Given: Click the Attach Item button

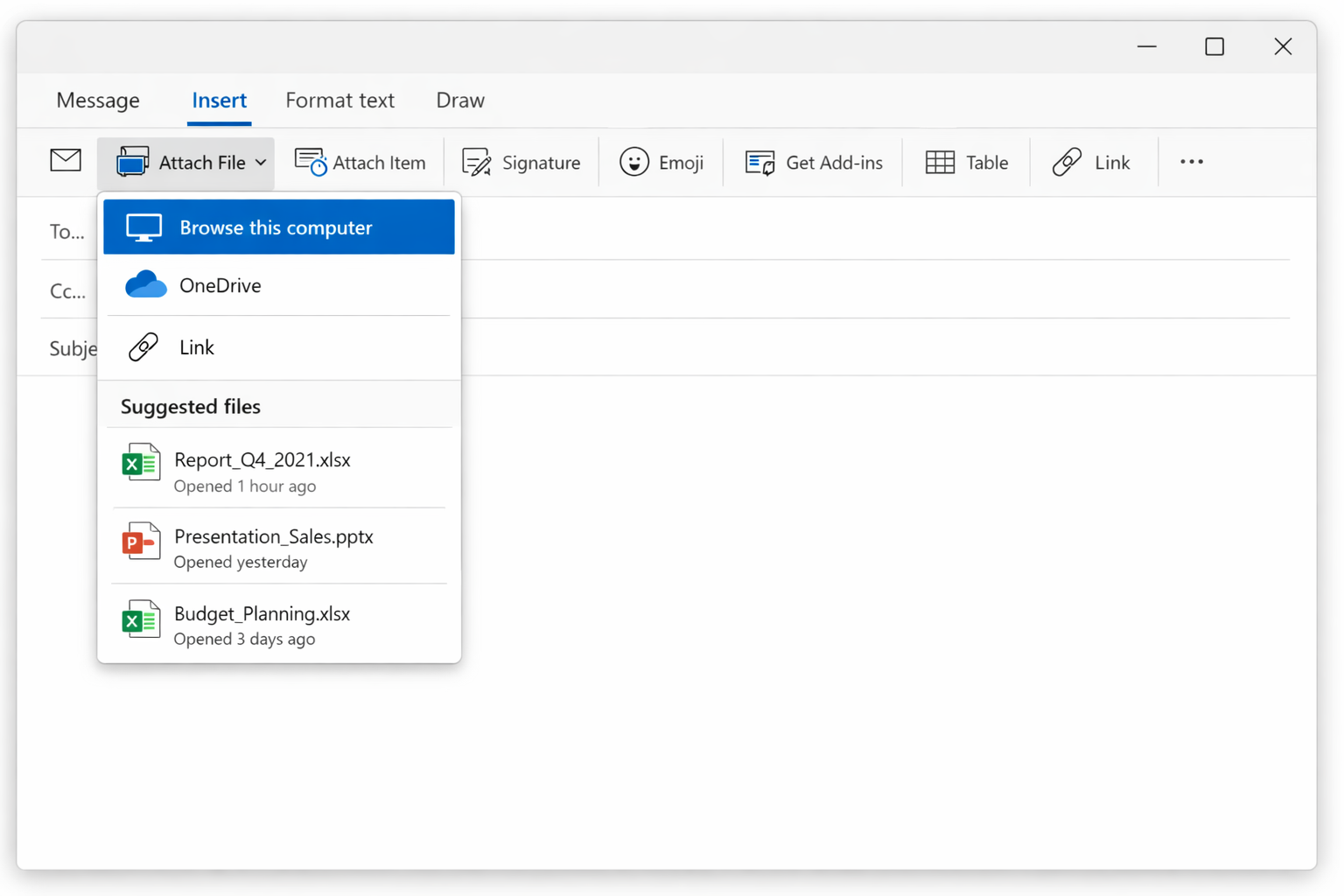Looking at the screenshot, I should (360, 163).
